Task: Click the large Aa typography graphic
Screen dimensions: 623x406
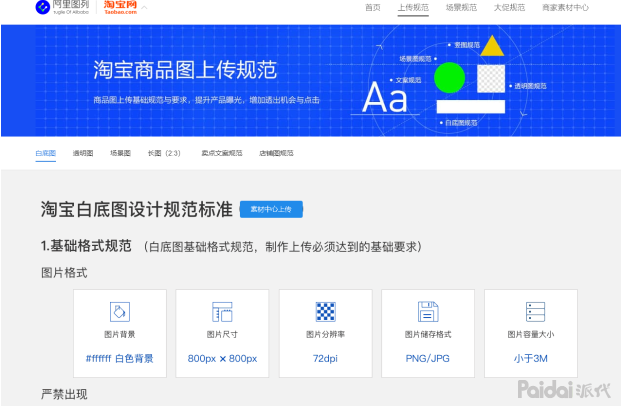Action: (x=385, y=97)
